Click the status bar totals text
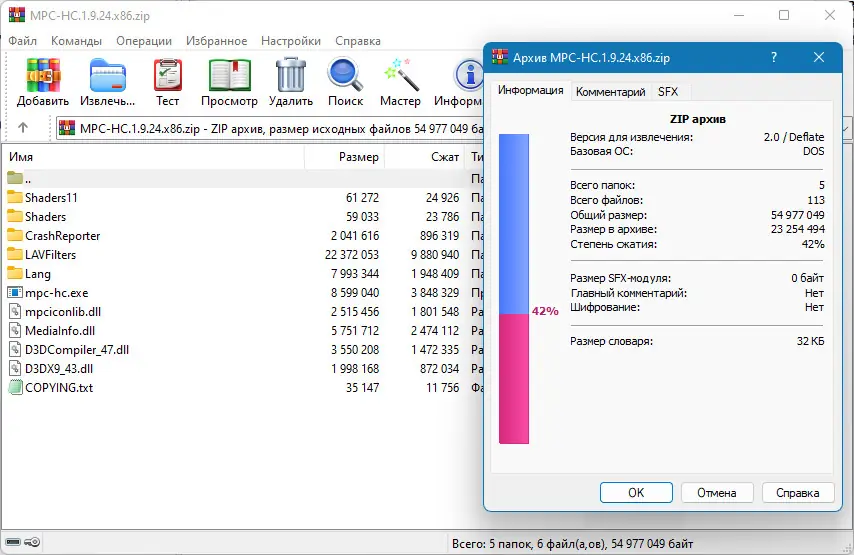854x555 pixels. tap(572, 544)
